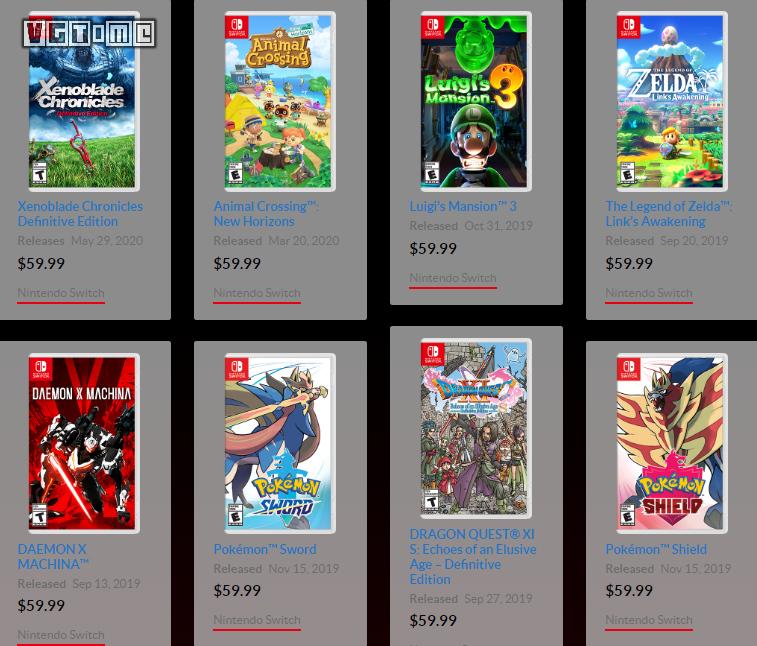Click Nintendo Switch label under Animal Crossing
Image resolution: width=757 pixels, height=646 pixels.
[x=257, y=293]
